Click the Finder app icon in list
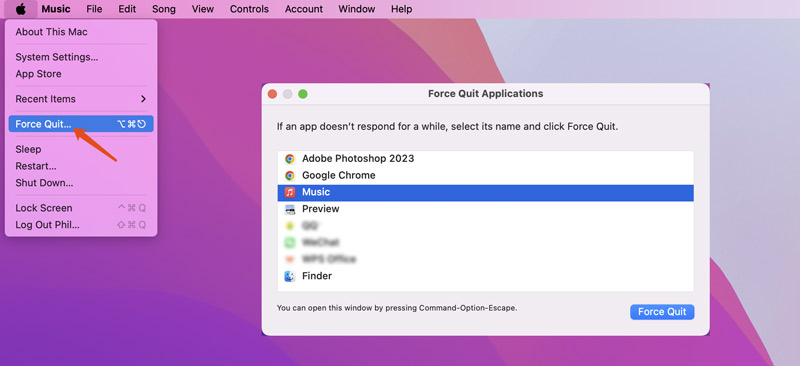 pos(290,276)
